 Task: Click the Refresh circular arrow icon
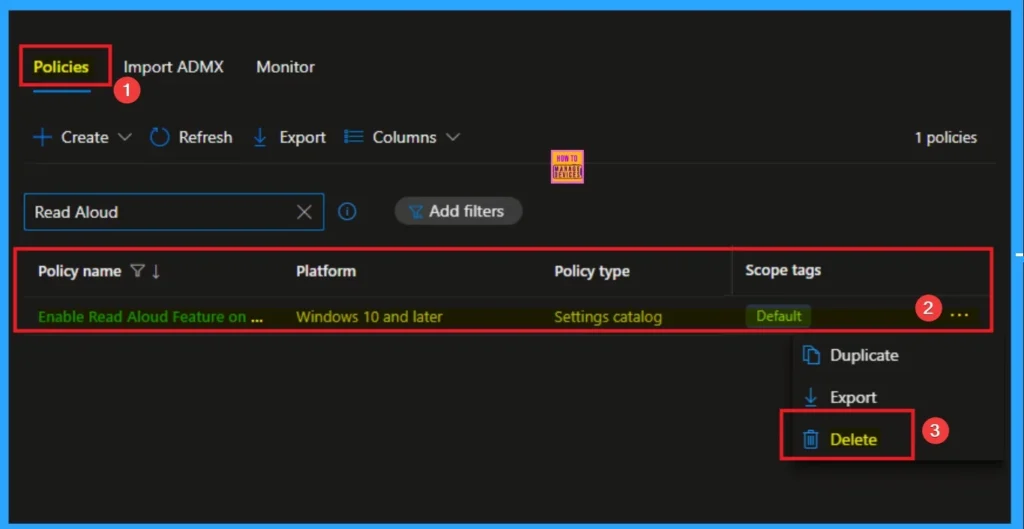coord(159,137)
